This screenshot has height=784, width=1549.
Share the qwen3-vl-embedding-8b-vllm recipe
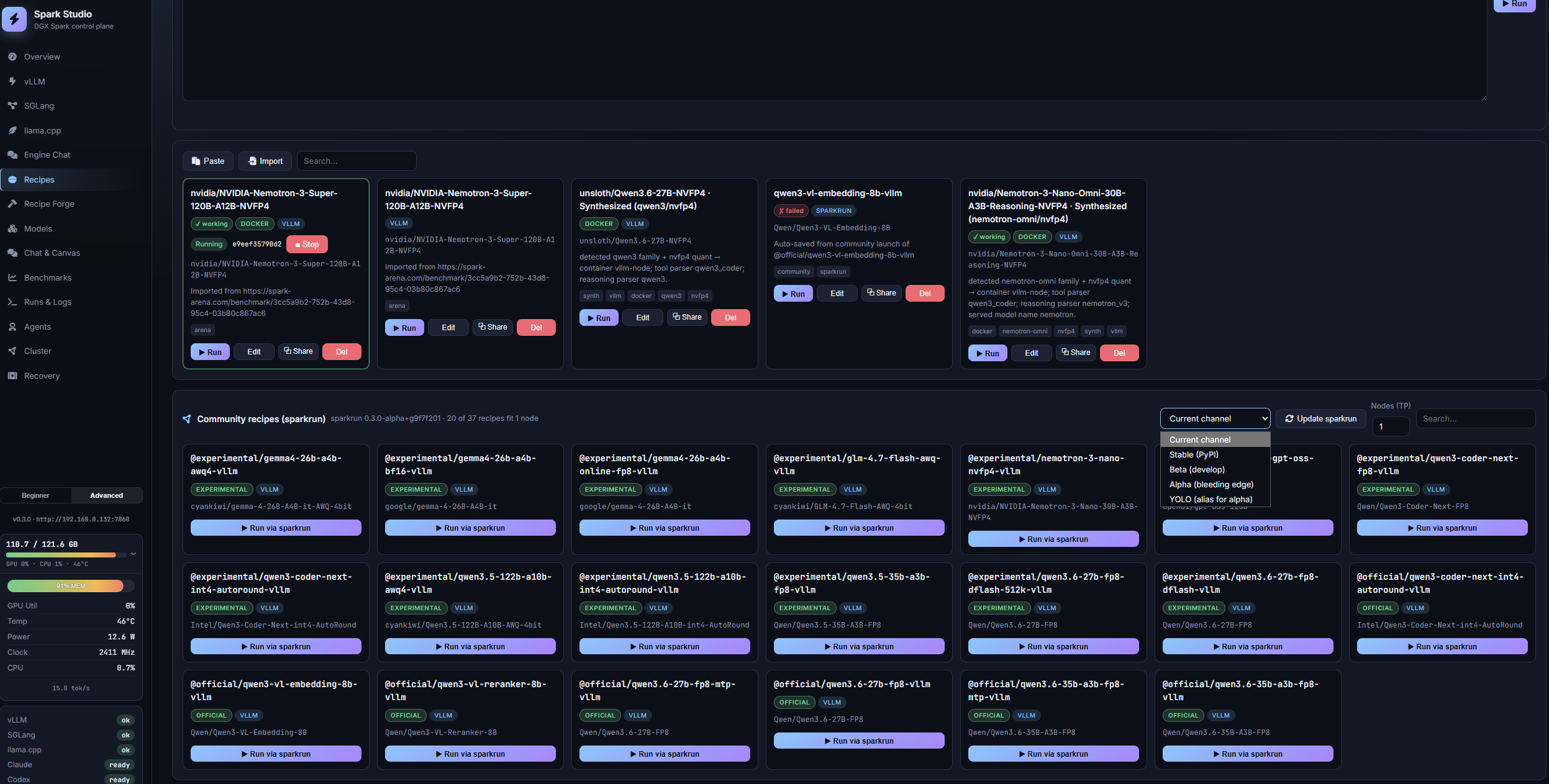click(x=882, y=293)
